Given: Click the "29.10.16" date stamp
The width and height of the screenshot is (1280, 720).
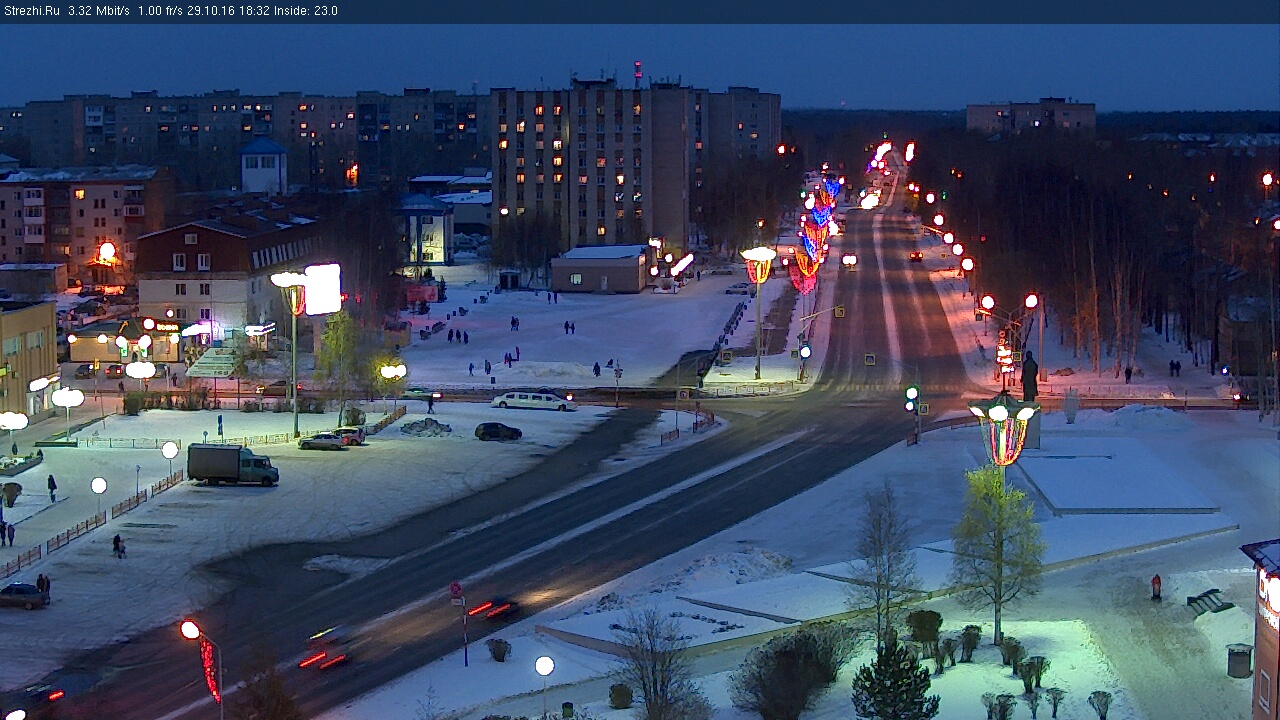Looking at the screenshot, I should click(210, 11).
